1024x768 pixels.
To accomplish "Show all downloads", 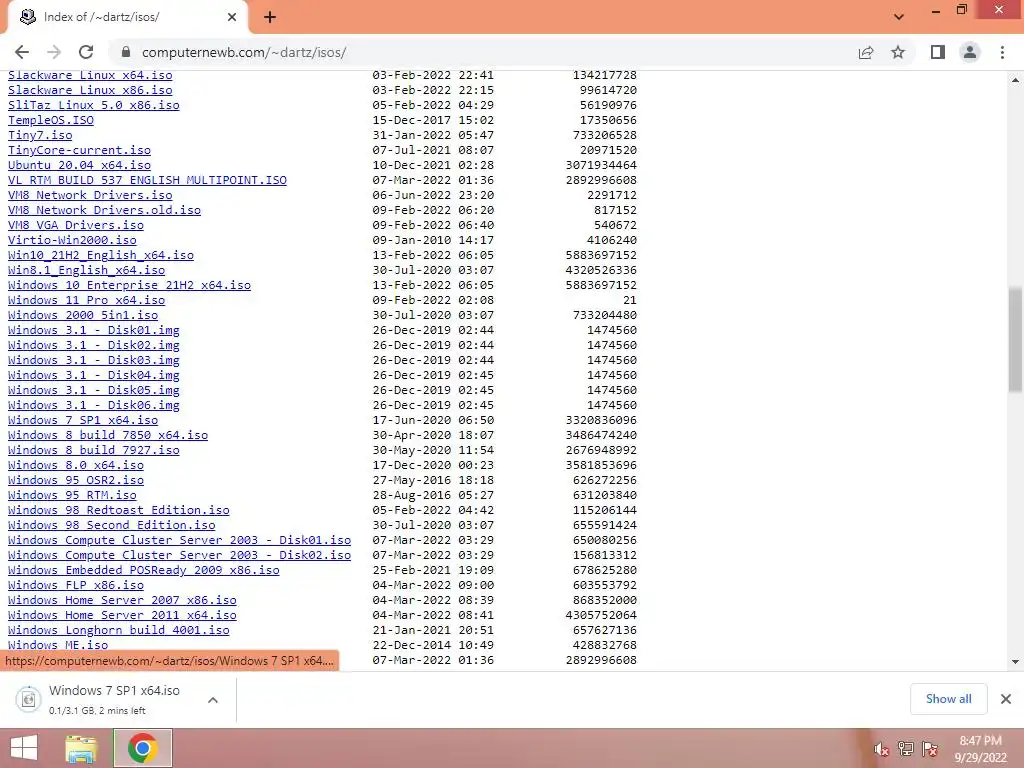I will click(948, 699).
